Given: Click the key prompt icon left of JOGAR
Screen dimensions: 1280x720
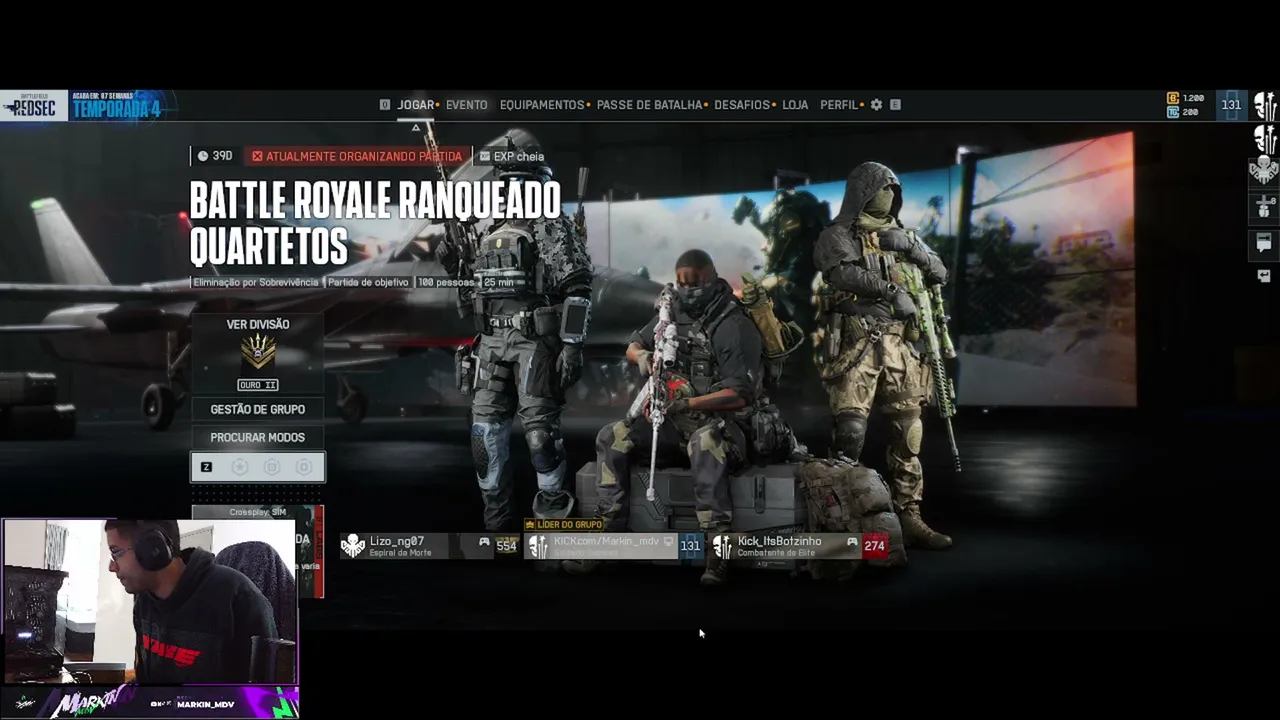Looking at the screenshot, I should tap(385, 105).
